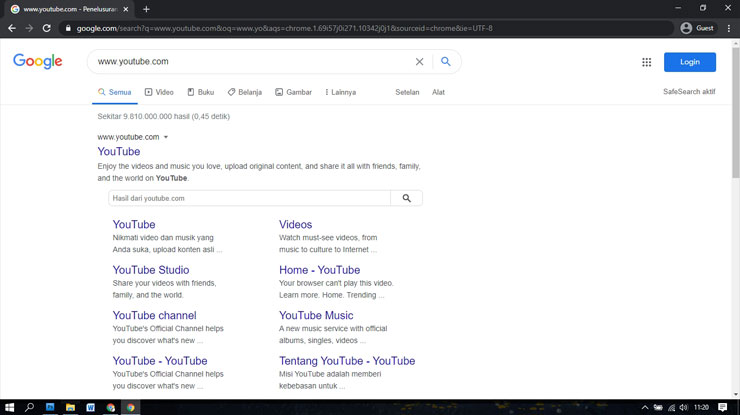Viewport: 740px width, 415px height.
Task: Open Setelan settings
Action: pos(407,92)
